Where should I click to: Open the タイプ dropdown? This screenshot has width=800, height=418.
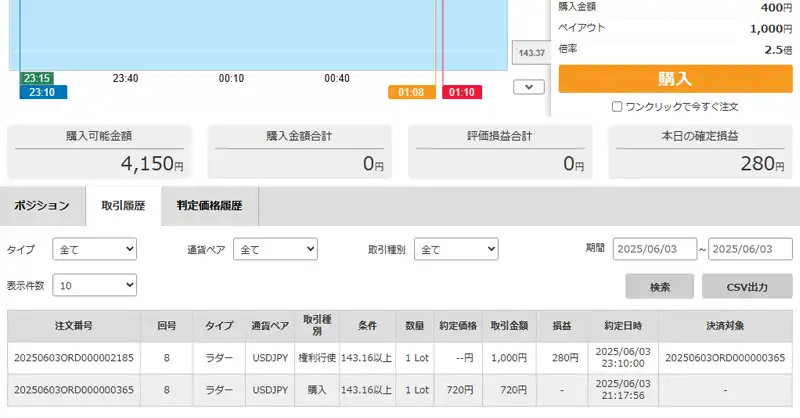[x=94, y=249]
